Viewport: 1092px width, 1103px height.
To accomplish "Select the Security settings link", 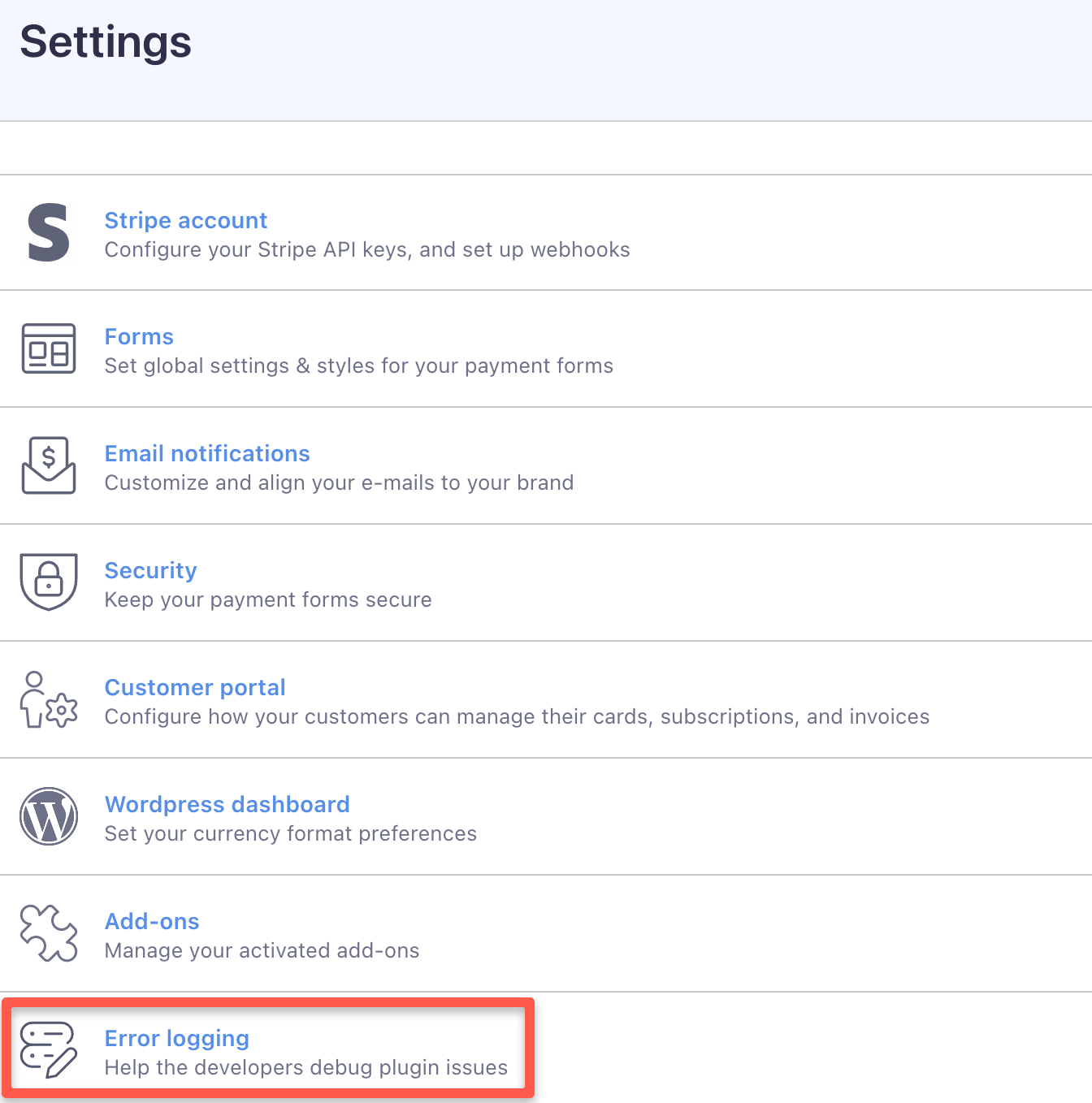I will (150, 570).
